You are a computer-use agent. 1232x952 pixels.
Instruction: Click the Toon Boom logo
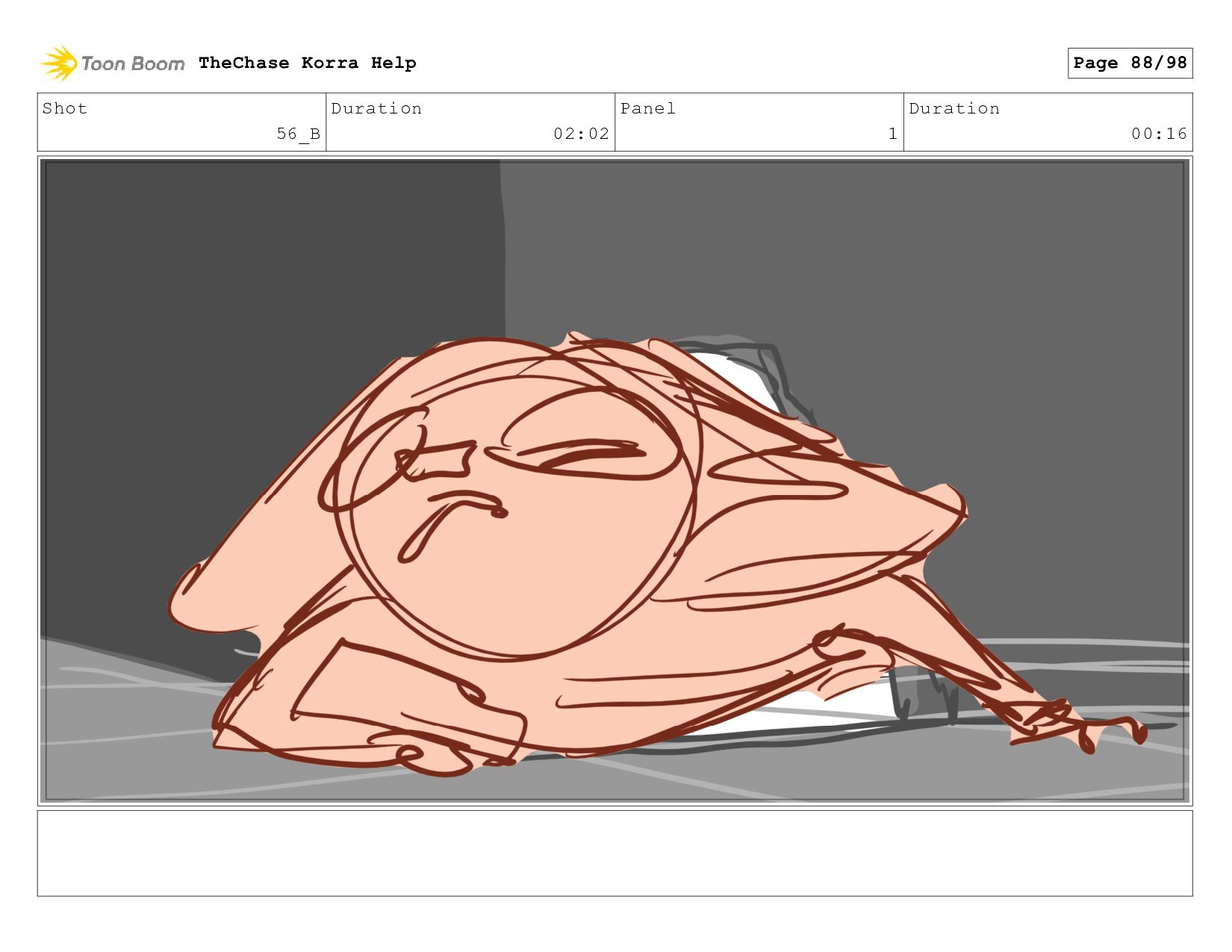(x=112, y=63)
